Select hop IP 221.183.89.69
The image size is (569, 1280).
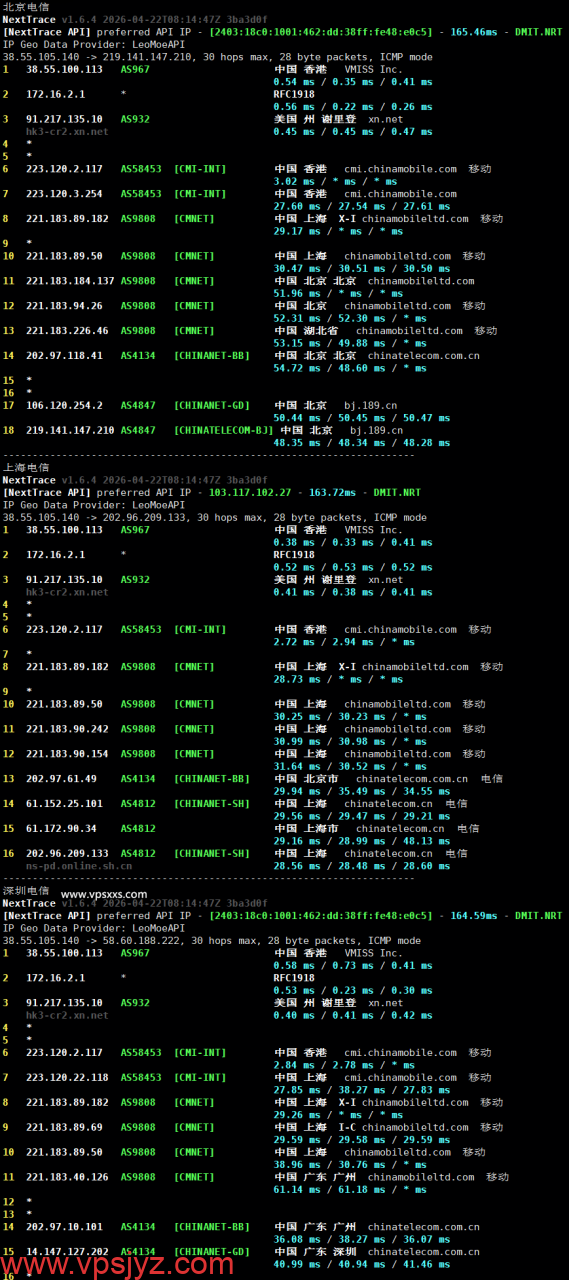pos(64,1127)
